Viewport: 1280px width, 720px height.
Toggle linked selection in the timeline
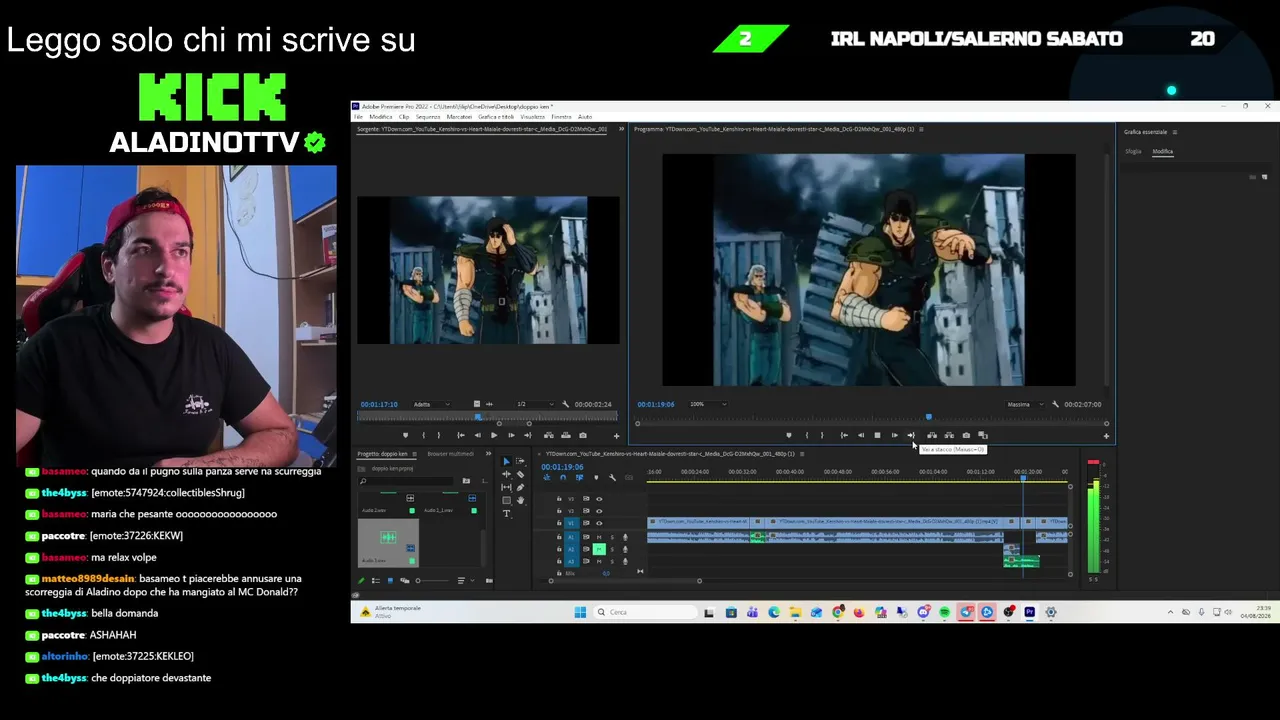click(x=579, y=478)
